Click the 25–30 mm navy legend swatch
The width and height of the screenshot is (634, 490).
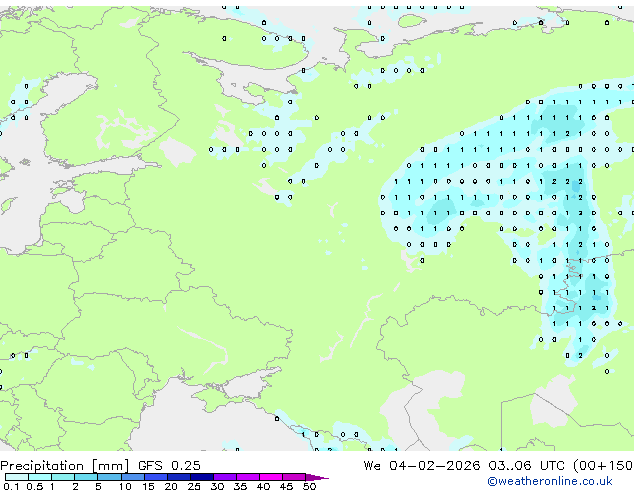[201, 477]
